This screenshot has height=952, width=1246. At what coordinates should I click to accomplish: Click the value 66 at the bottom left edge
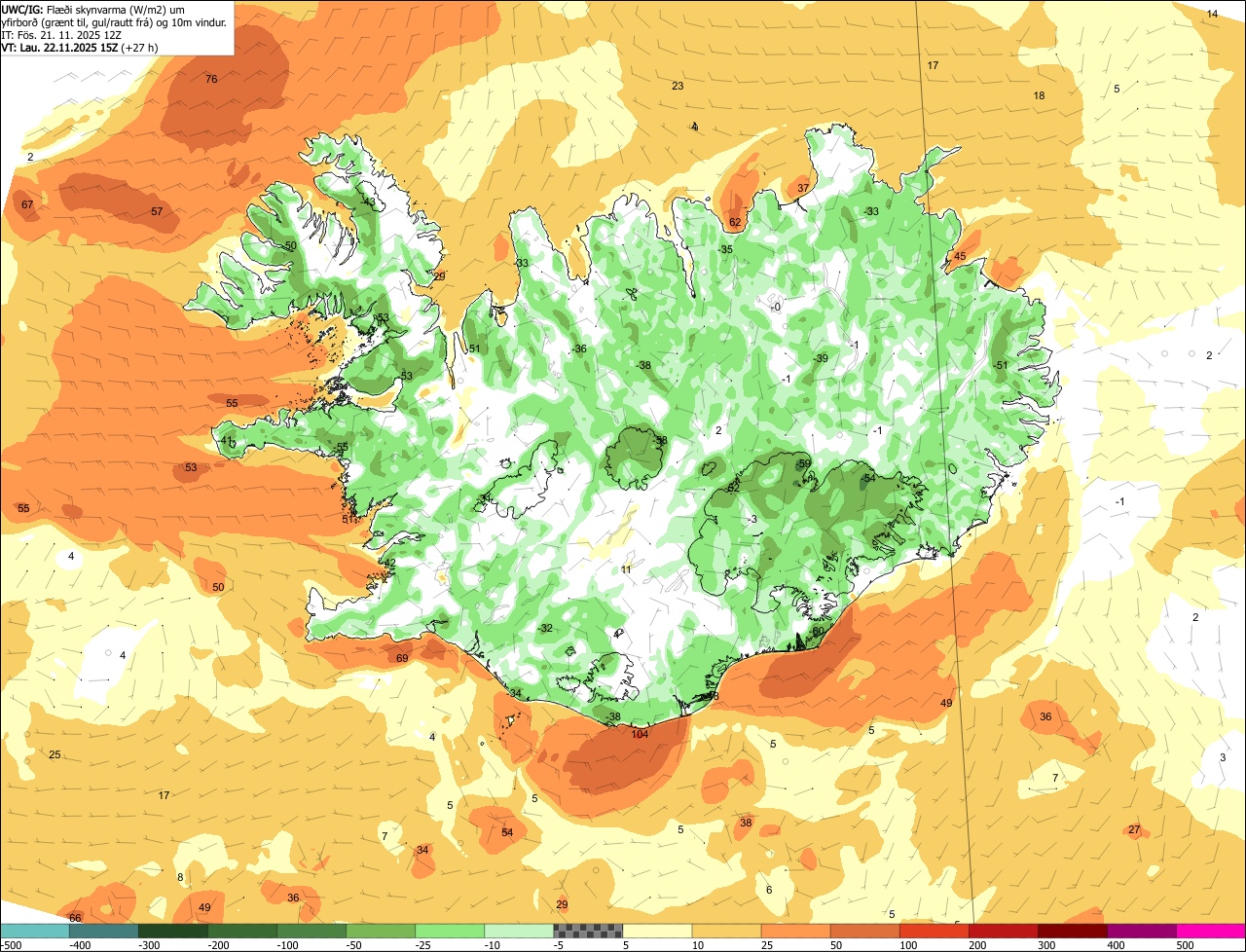point(75,918)
